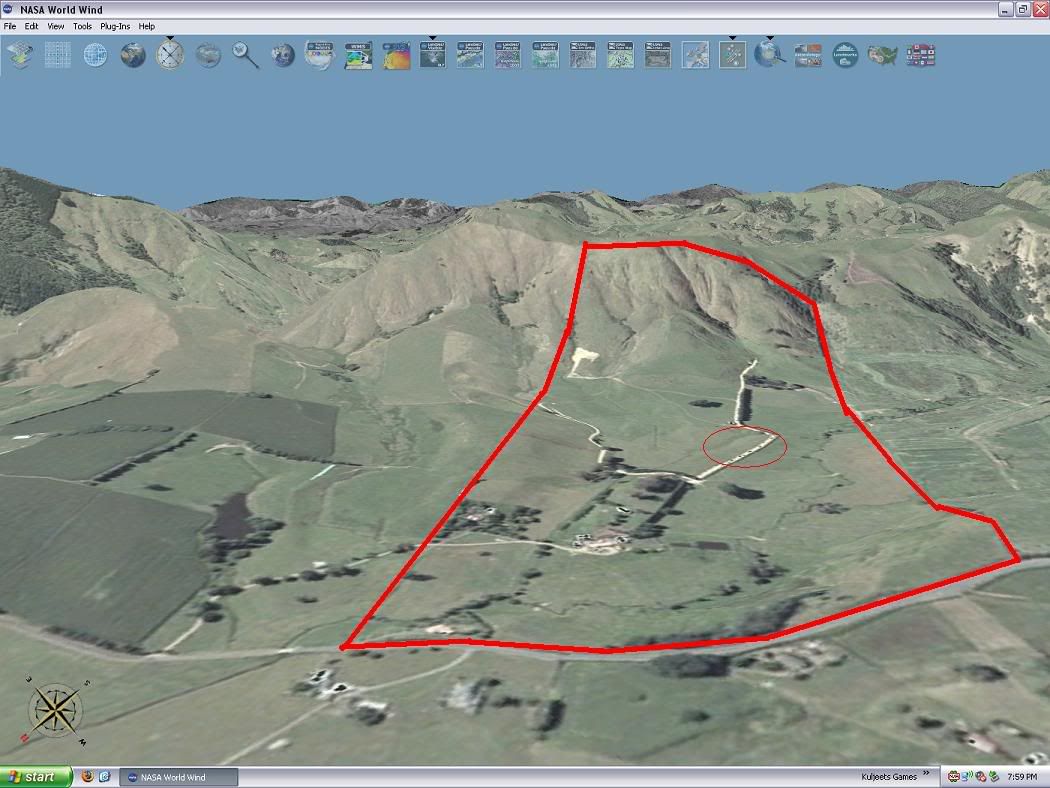The image size is (1050, 788).
Task: Open the Plug-Ins menu
Action: click(115, 26)
